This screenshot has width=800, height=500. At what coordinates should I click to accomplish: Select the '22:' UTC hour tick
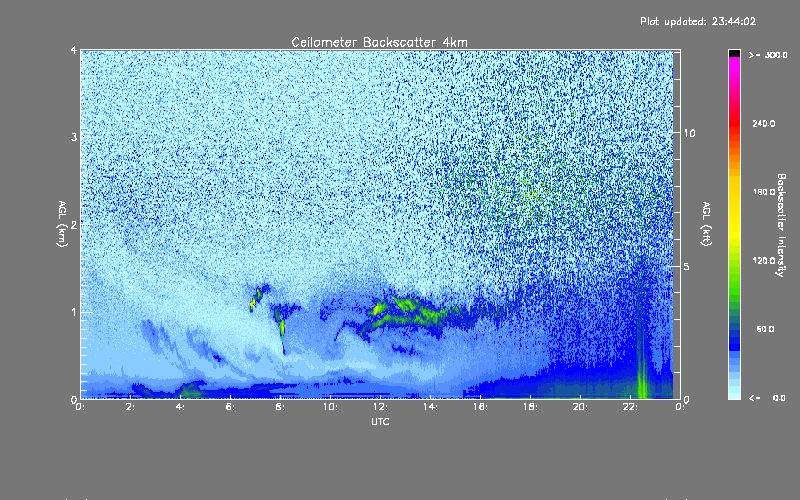(630, 407)
